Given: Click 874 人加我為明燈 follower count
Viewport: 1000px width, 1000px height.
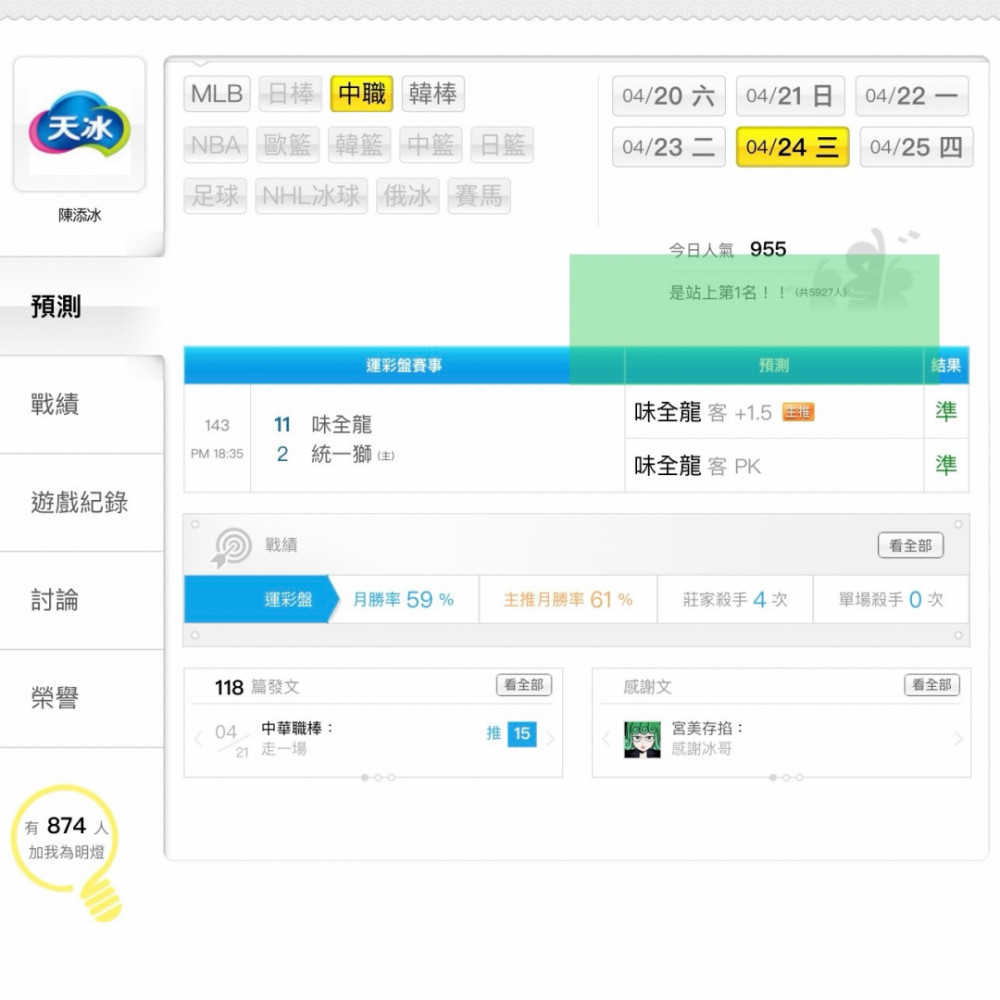Looking at the screenshot, I should [66, 838].
